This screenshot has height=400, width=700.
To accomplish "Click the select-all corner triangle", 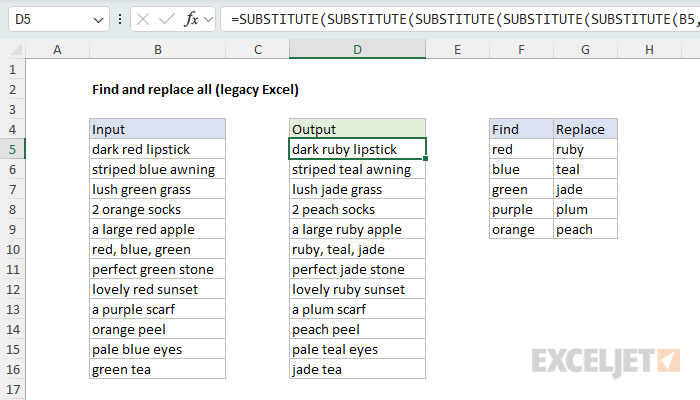I will [x=13, y=50].
